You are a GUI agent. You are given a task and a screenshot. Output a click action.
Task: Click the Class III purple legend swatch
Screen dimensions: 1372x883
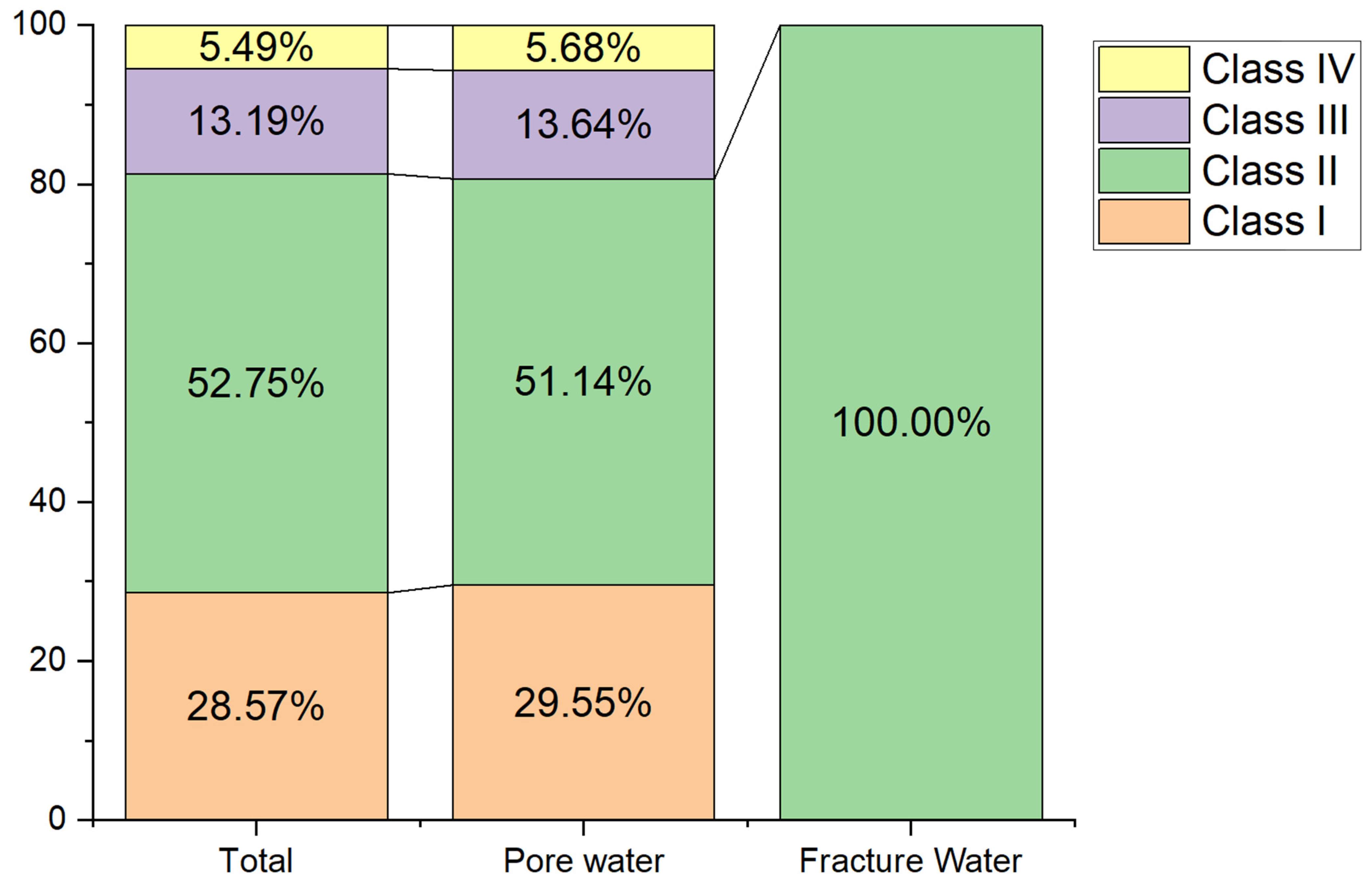click(x=1143, y=120)
